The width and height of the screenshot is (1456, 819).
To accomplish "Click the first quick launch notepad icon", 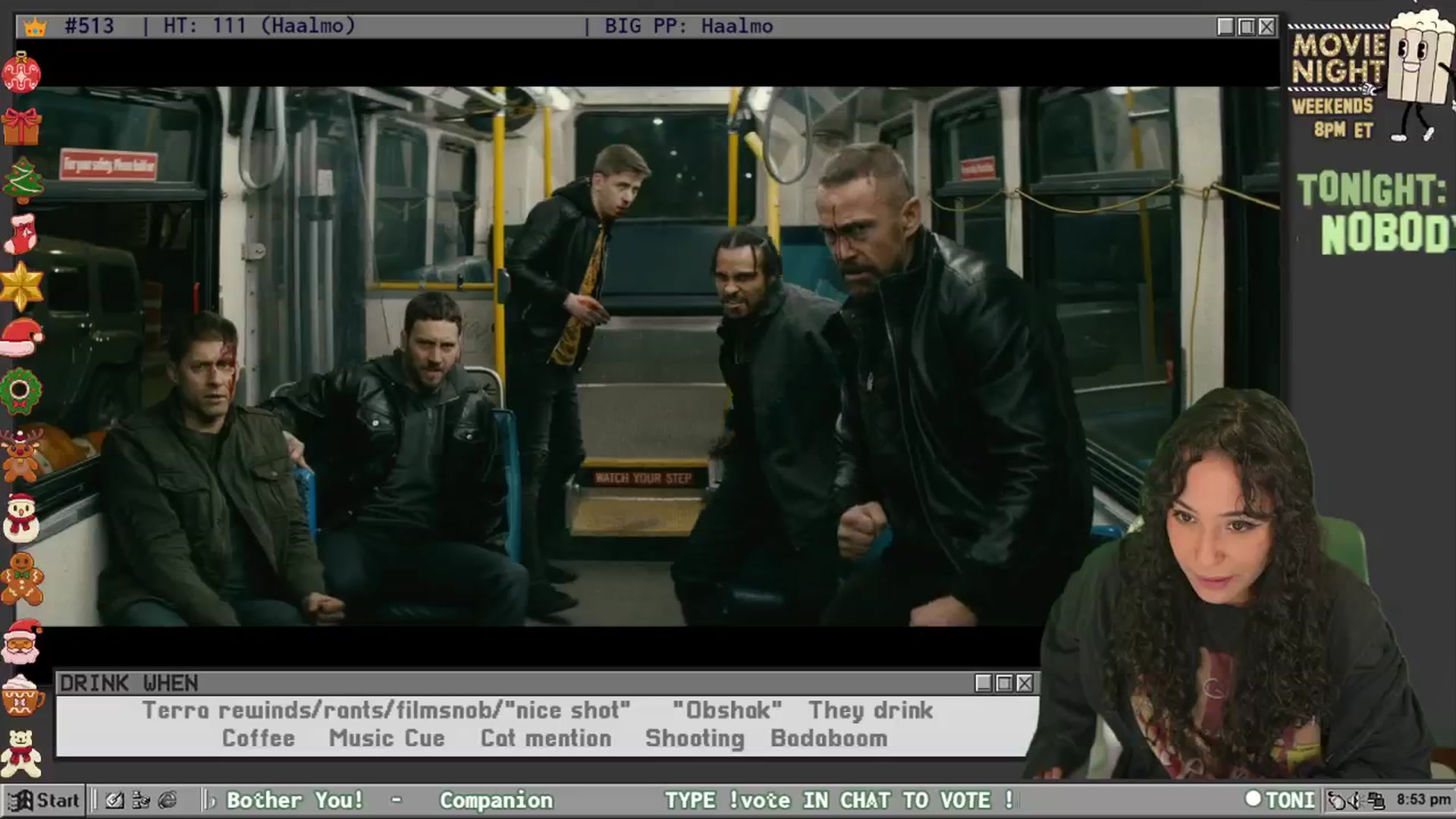I will click(115, 800).
